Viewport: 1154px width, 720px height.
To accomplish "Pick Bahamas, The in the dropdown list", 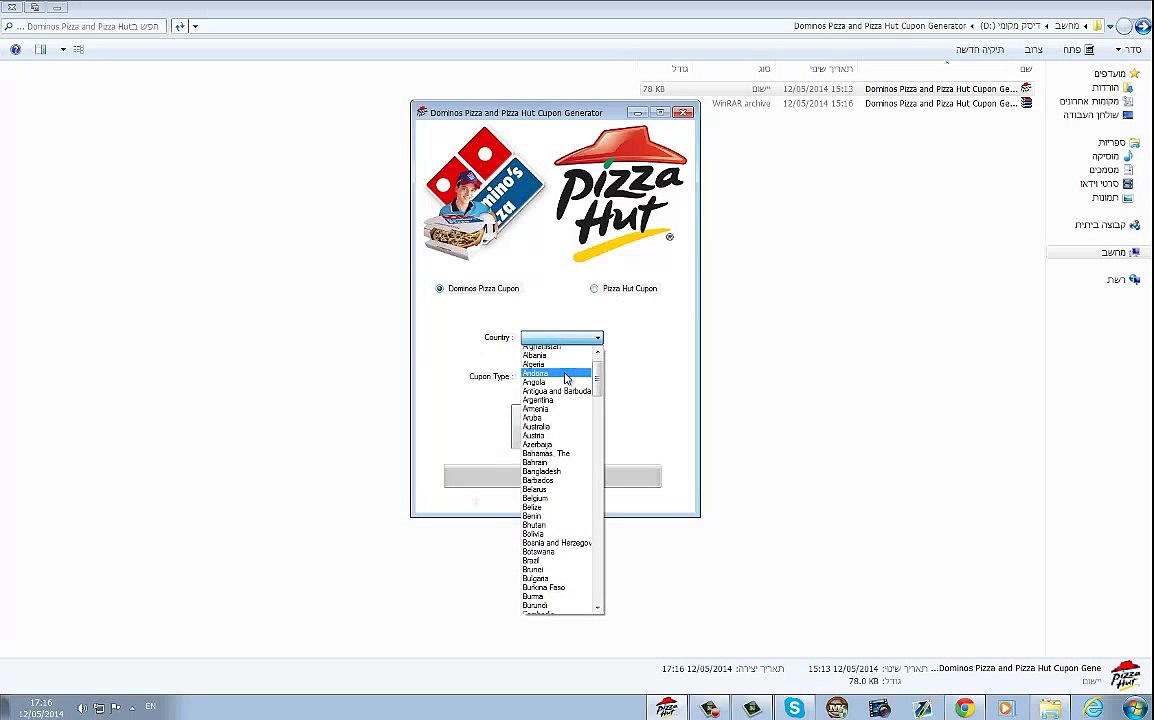I will pyautogui.click(x=556, y=453).
